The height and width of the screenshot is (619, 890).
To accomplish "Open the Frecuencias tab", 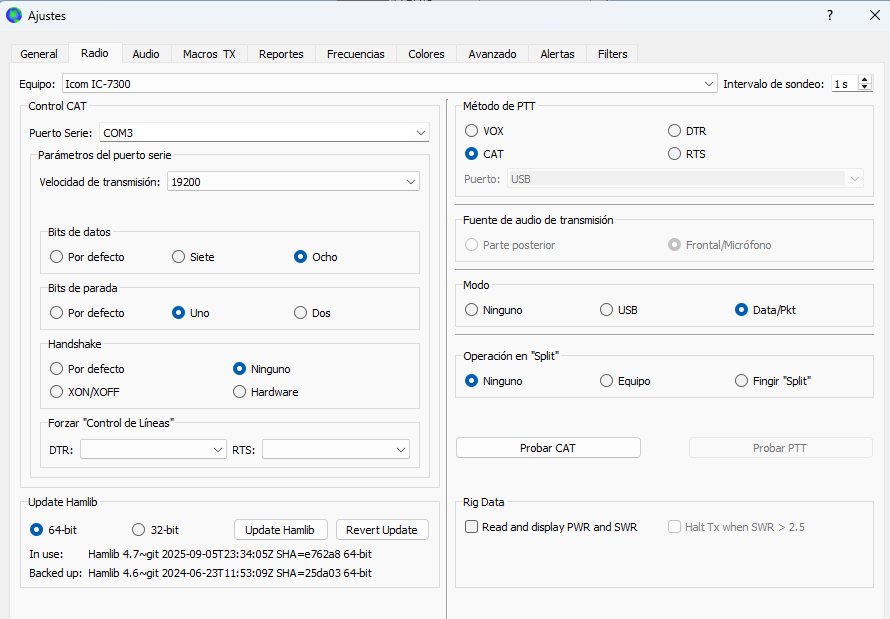I will (x=355, y=54).
